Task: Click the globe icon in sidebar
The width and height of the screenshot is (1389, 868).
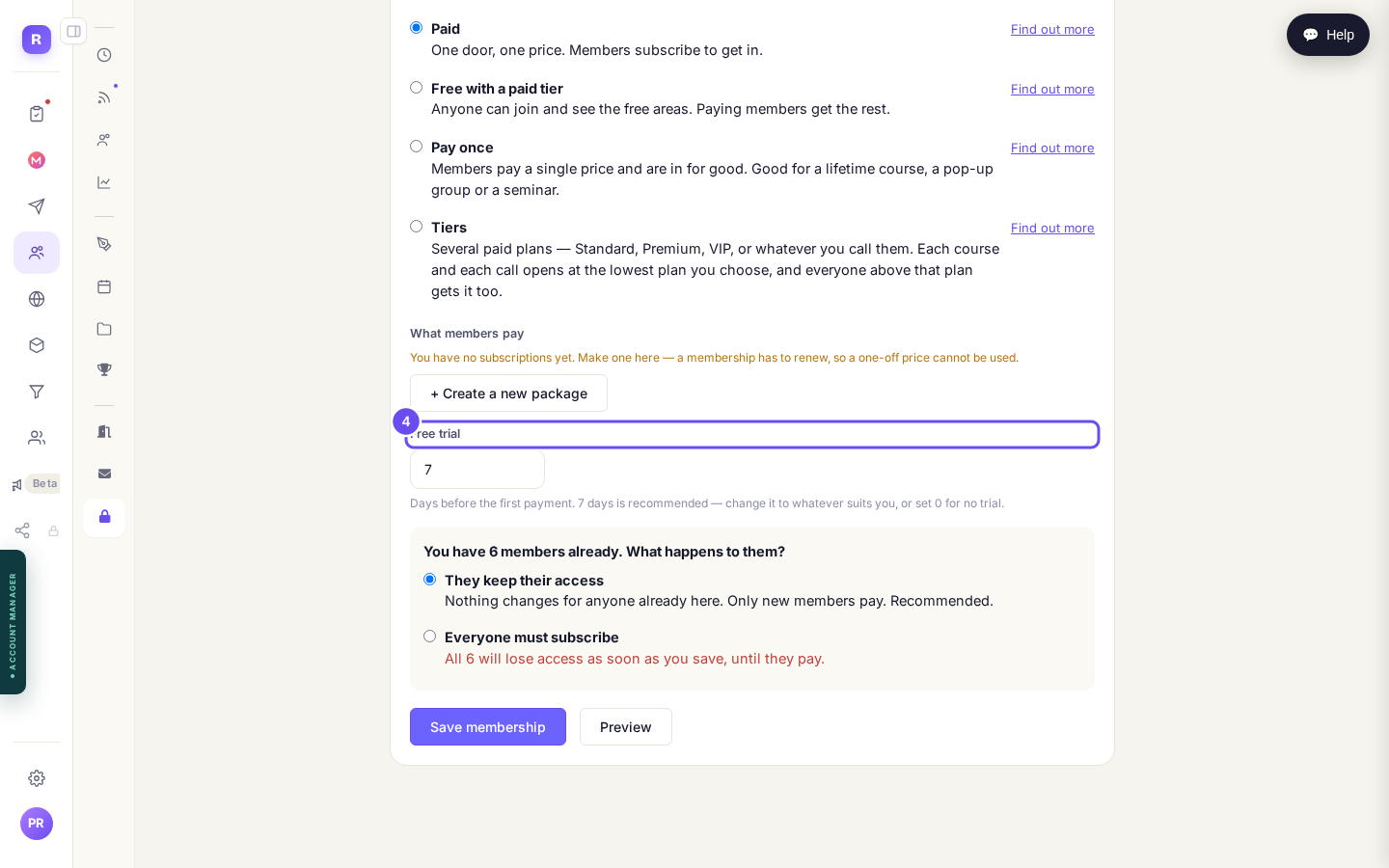Action: tap(37, 299)
